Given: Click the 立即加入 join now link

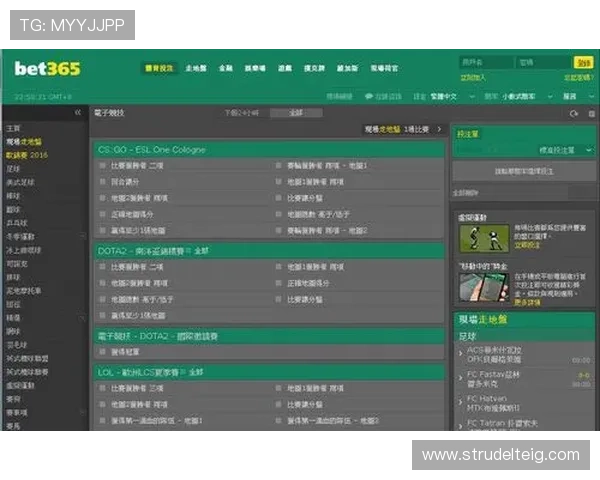Looking at the screenshot, I should (473, 78).
